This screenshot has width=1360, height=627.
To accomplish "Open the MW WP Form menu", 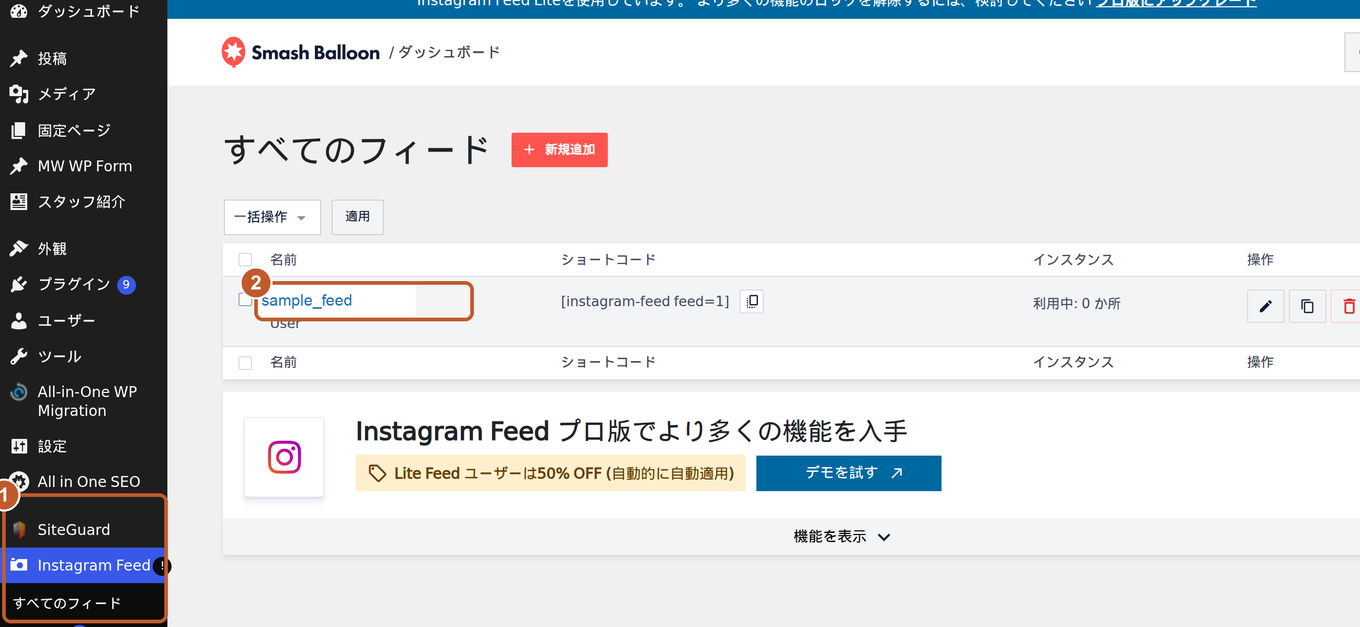I will pyautogui.click(x=84, y=166).
